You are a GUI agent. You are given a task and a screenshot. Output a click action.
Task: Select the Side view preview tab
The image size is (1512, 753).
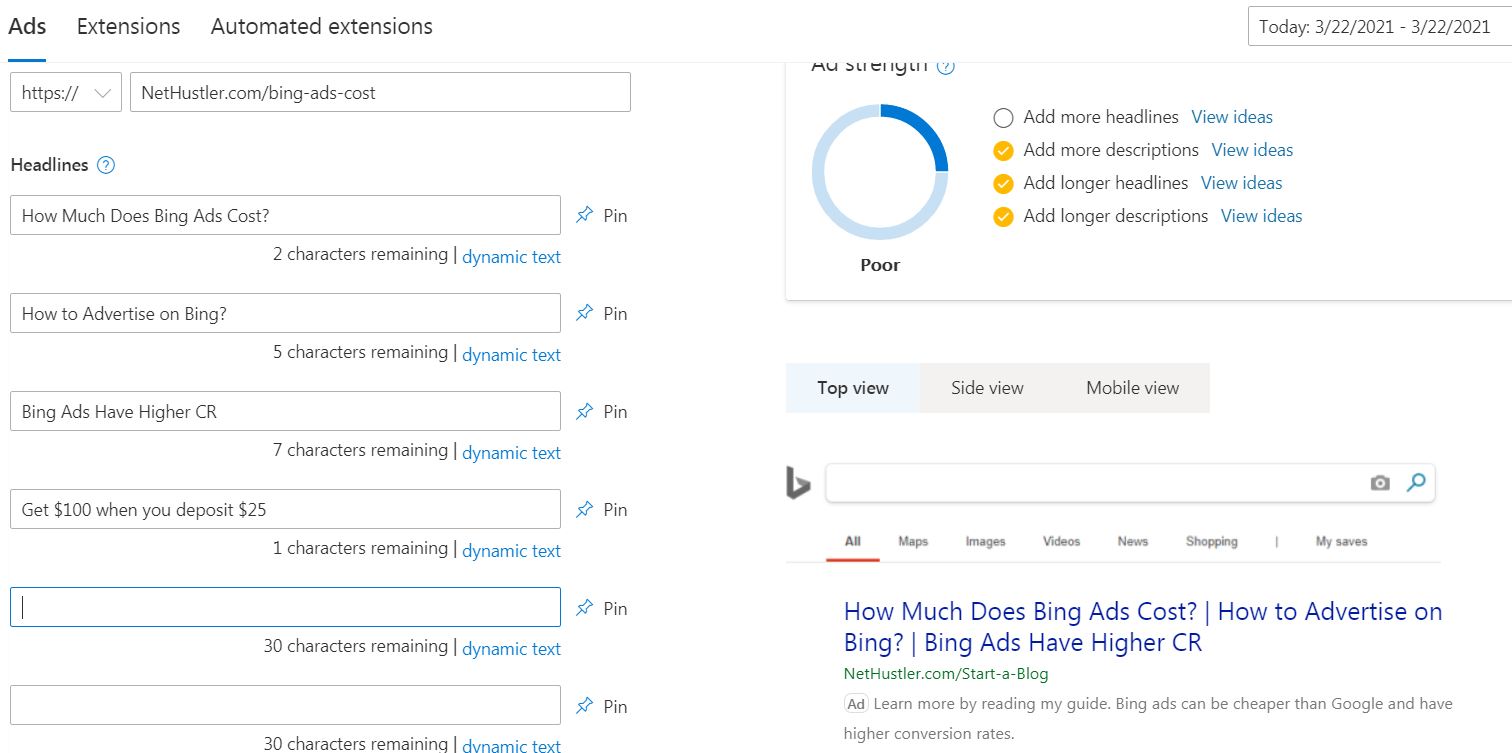tap(987, 388)
